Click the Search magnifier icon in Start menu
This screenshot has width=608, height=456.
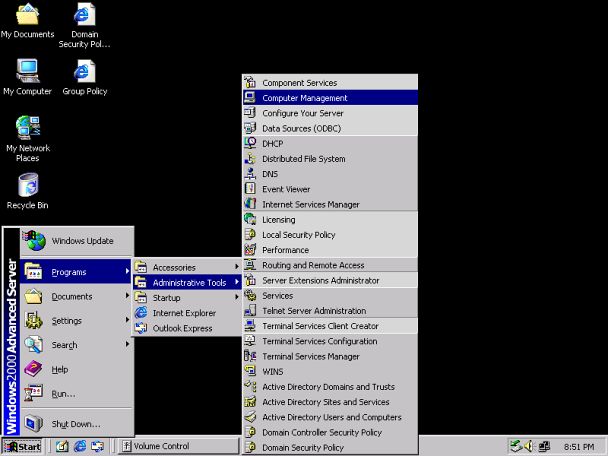pos(33,344)
